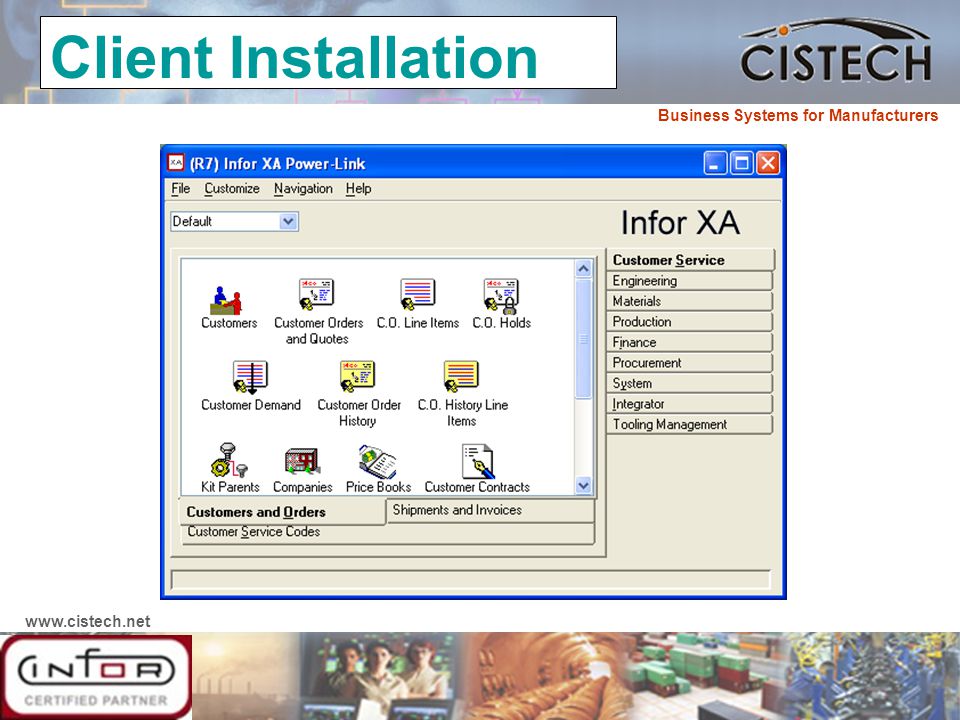The image size is (960, 720).
Task: Click the www.cistech.net link
Action: click(x=88, y=621)
